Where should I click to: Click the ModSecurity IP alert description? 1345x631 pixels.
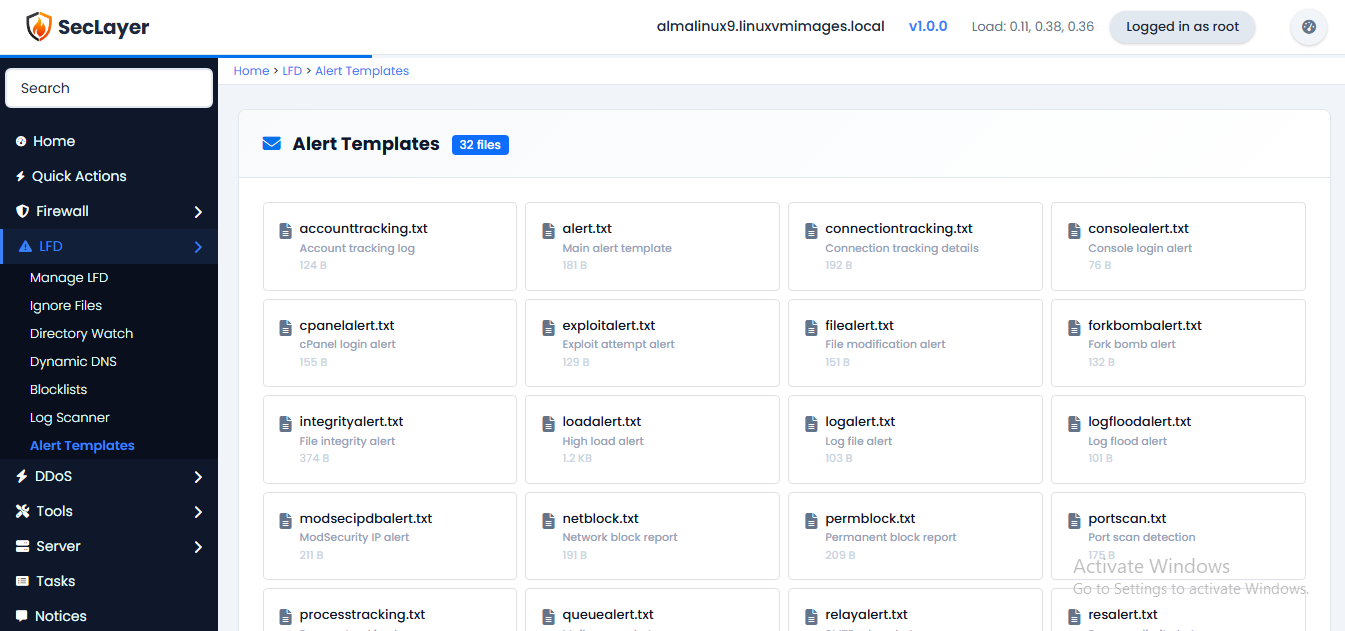tap(354, 537)
